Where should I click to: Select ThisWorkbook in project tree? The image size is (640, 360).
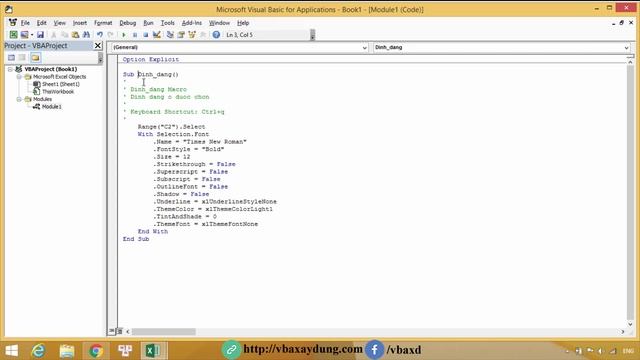tap(58, 92)
